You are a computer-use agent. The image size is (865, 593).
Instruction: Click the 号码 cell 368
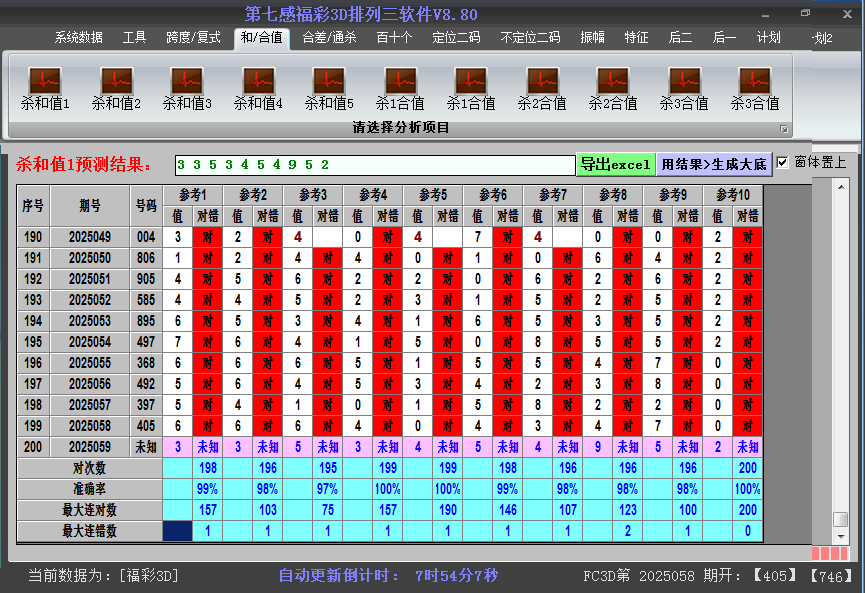point(146,363)
